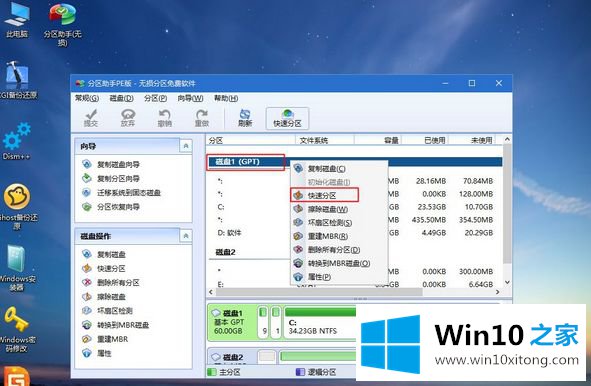Click the 刷新 (refresh) toolbar icon
This screenshot has height=386, width=591.
(x=245, y=118)
